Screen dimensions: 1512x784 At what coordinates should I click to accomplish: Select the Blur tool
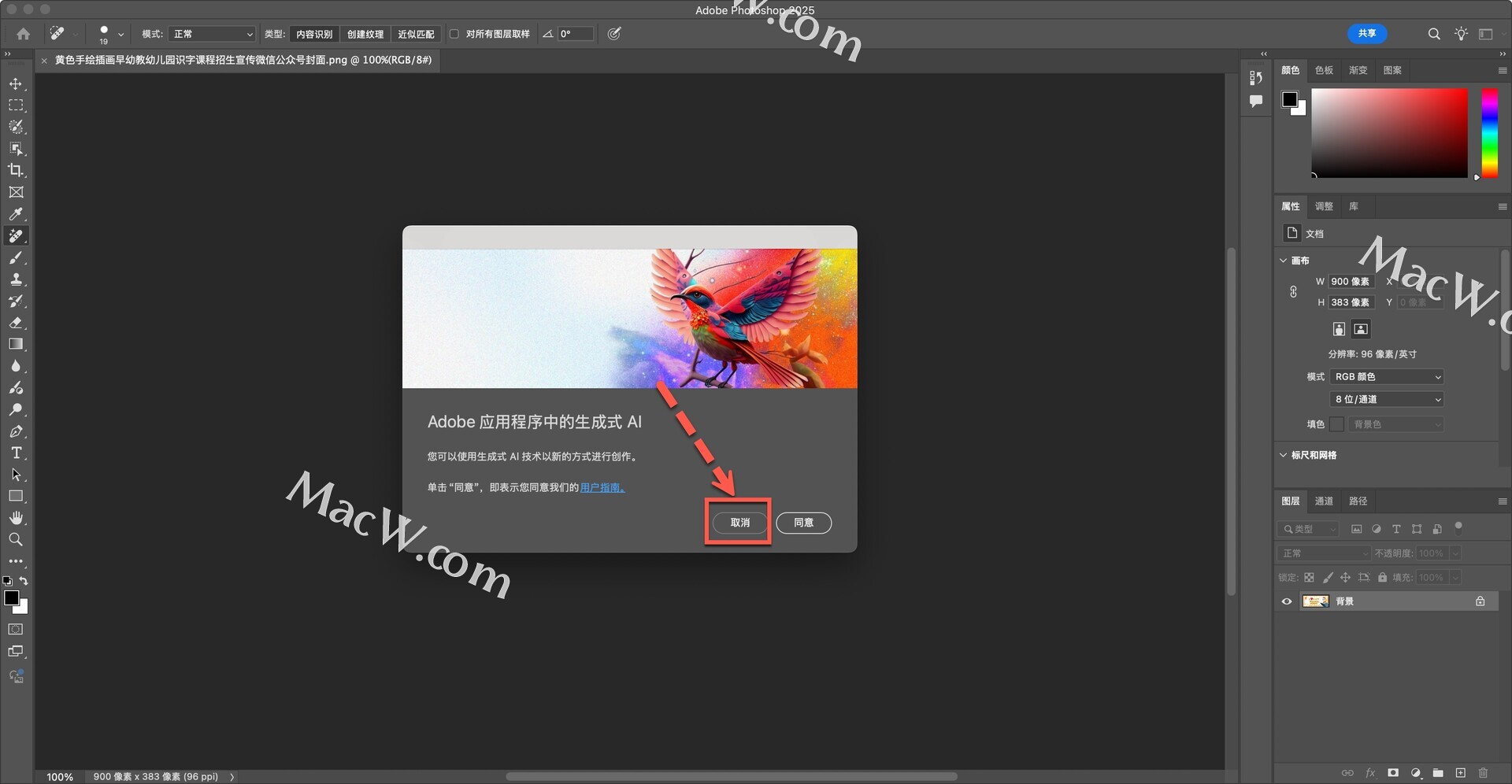point(16,366)
